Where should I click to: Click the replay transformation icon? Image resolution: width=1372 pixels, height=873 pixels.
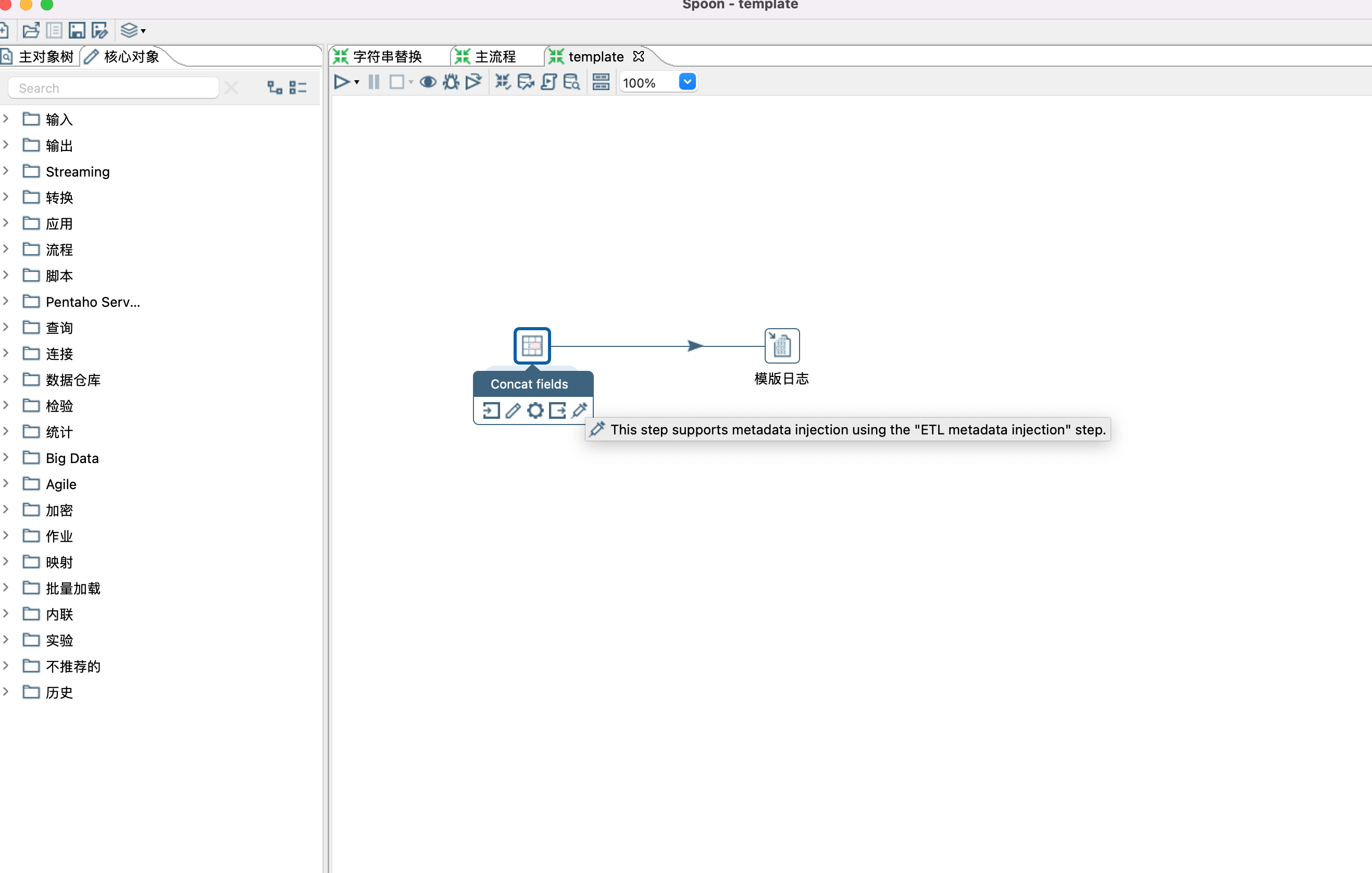(x=473, y=83)
